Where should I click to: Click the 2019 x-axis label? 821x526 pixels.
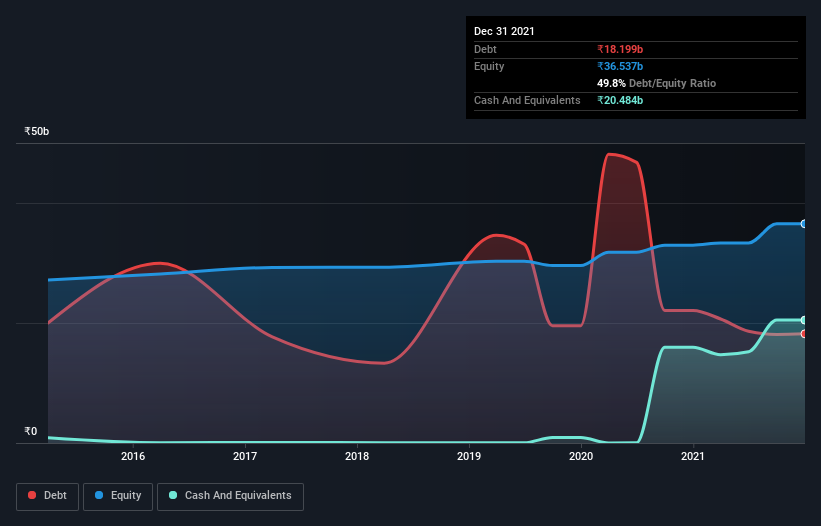coord(469,456)
